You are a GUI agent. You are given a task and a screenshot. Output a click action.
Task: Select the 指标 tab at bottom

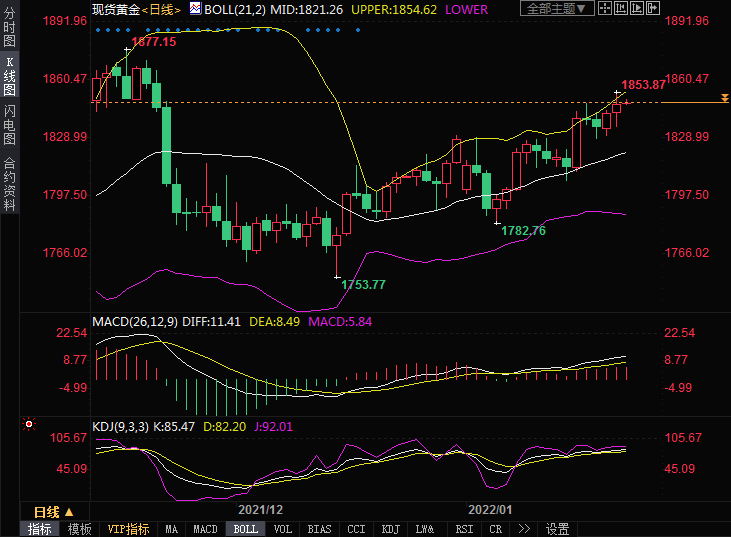40,529
